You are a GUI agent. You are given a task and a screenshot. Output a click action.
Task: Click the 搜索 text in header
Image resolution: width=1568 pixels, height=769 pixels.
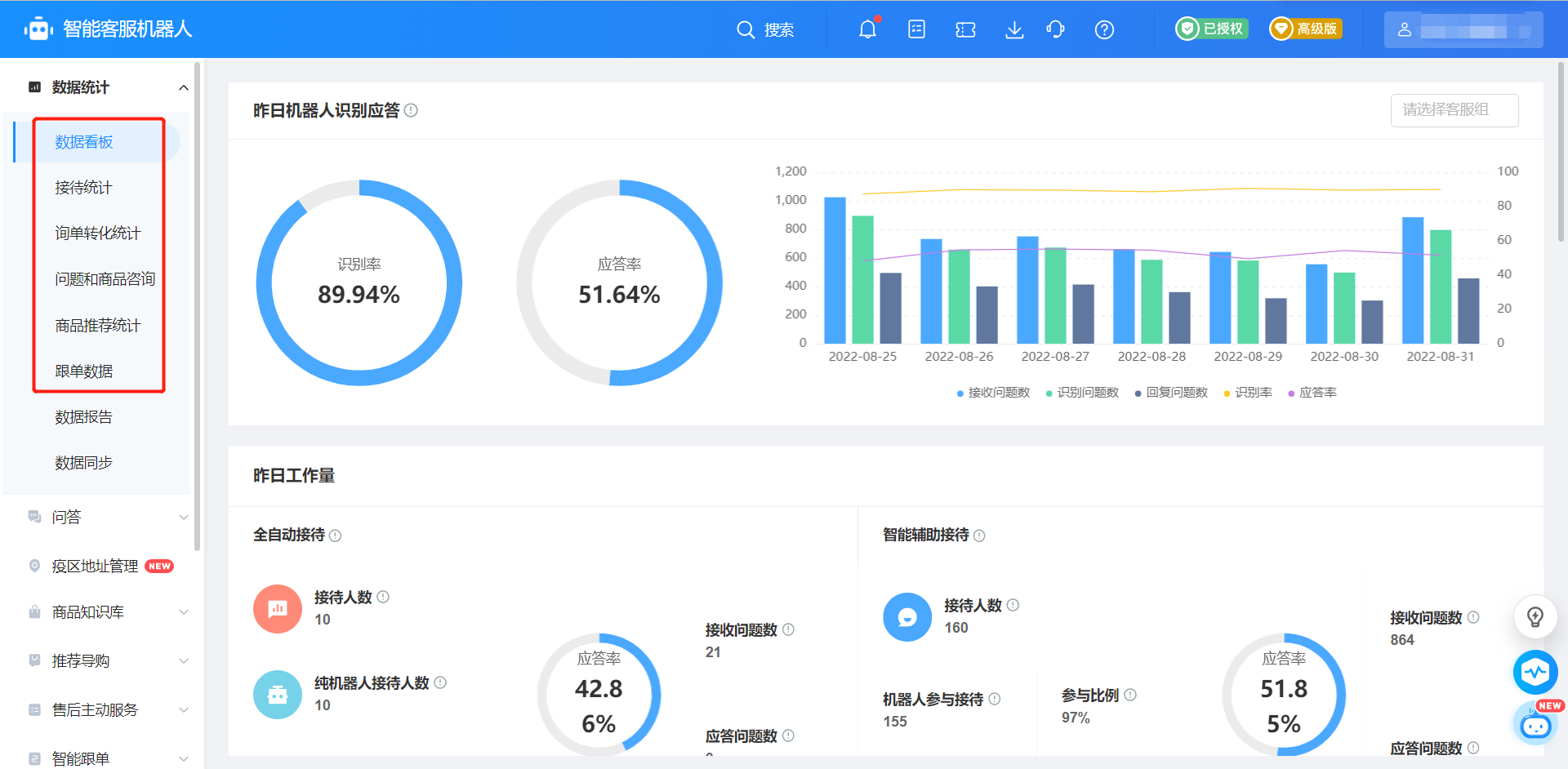pyautogui.click(x=779, y=30)
